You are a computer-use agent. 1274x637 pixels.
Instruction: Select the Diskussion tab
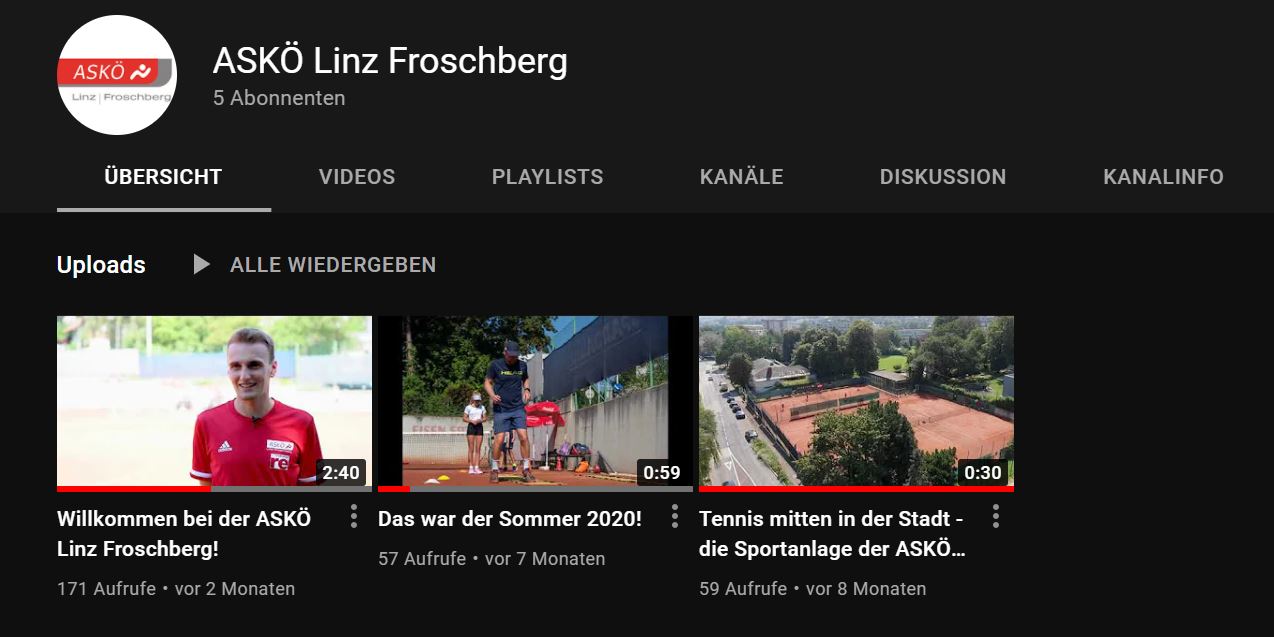pos(943,177)
